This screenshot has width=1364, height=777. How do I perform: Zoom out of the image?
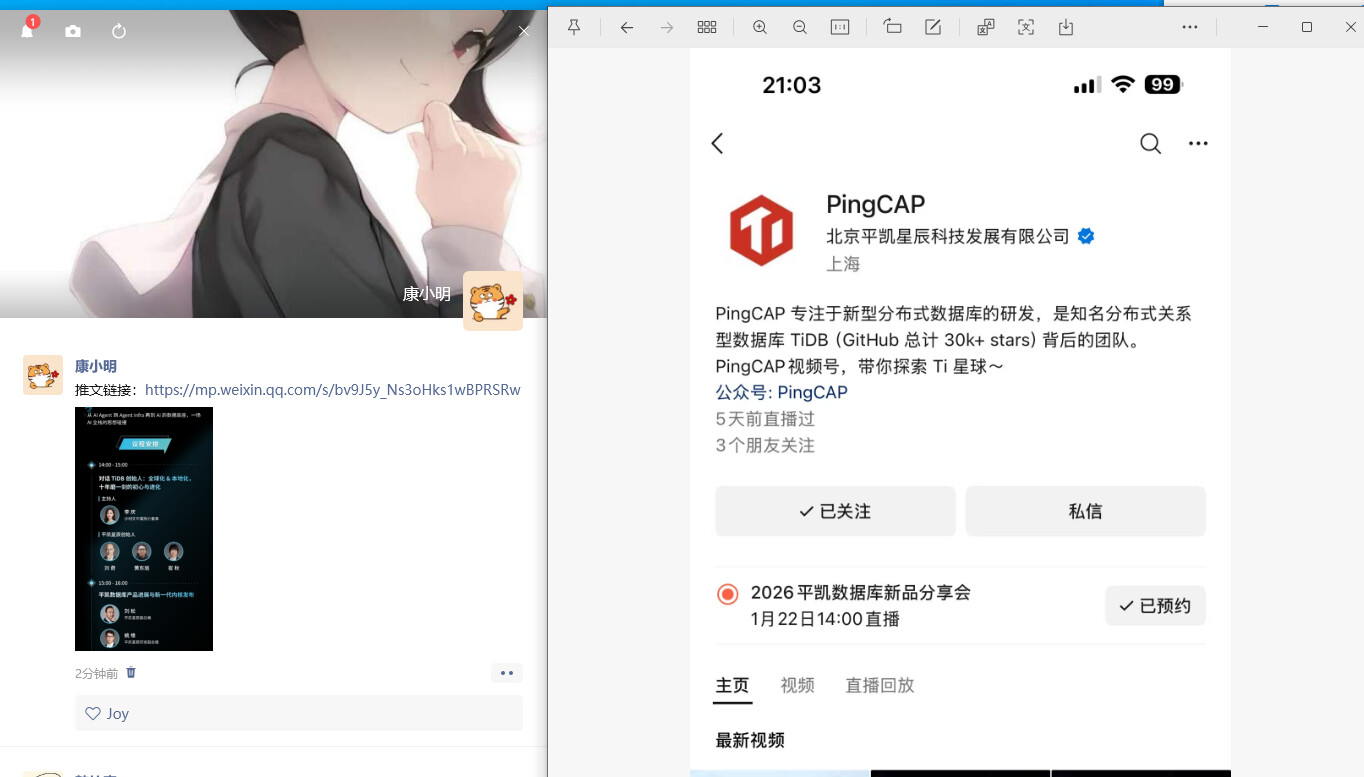pos(800,28)
